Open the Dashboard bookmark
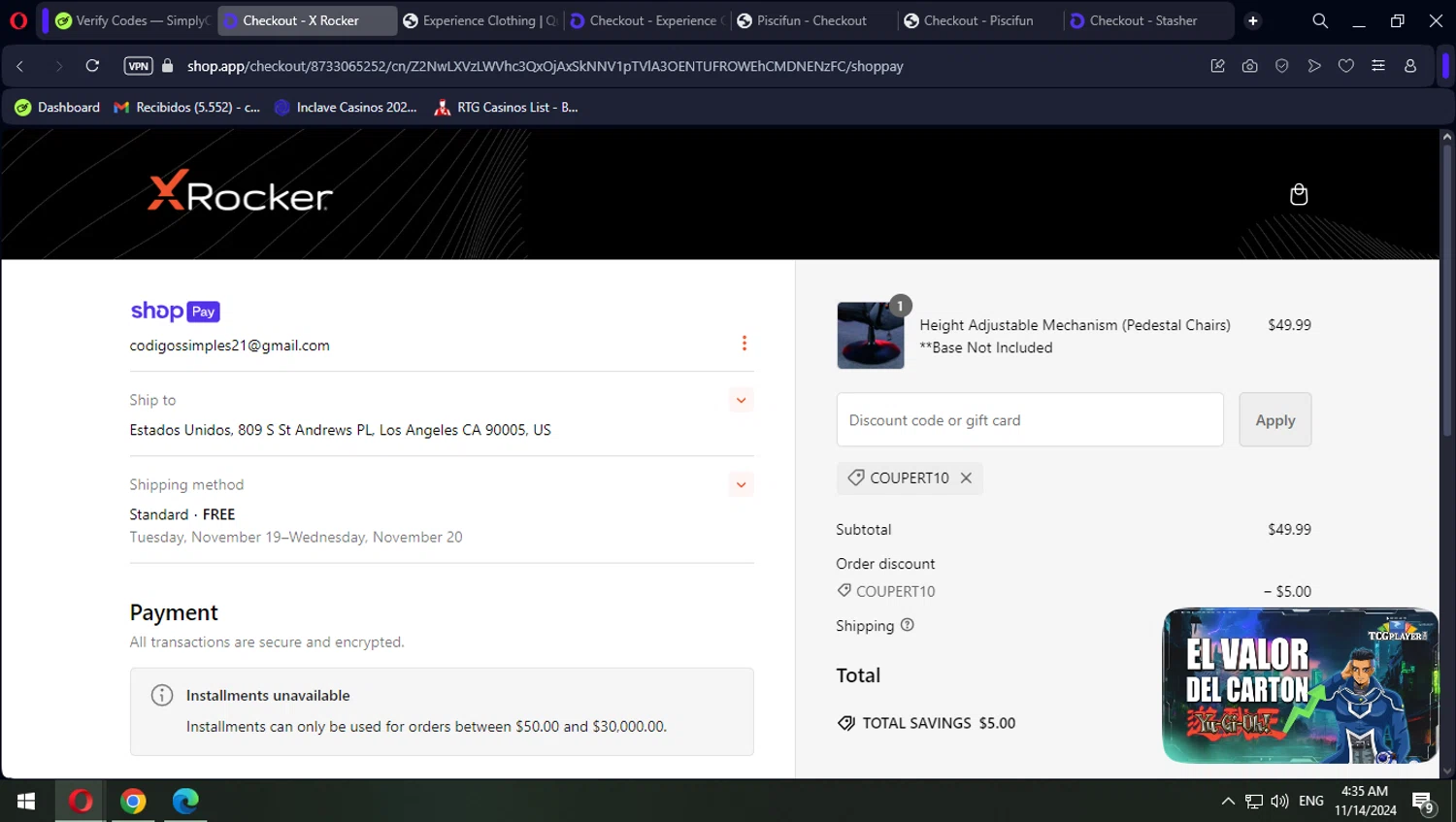Viewport: 1456px width, 822px height. [x=57, y=108]
